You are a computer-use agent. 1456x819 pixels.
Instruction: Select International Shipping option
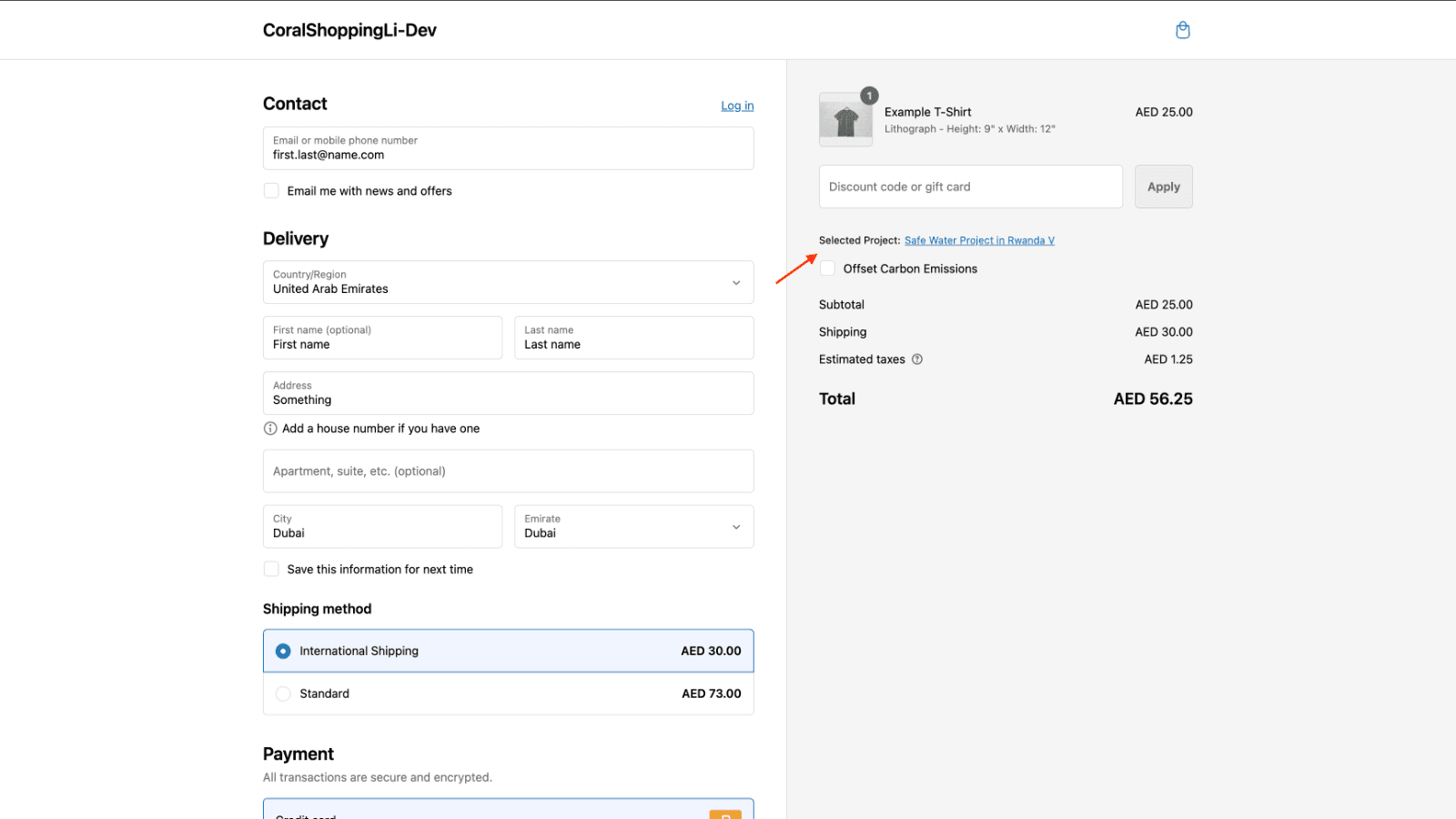283,652
